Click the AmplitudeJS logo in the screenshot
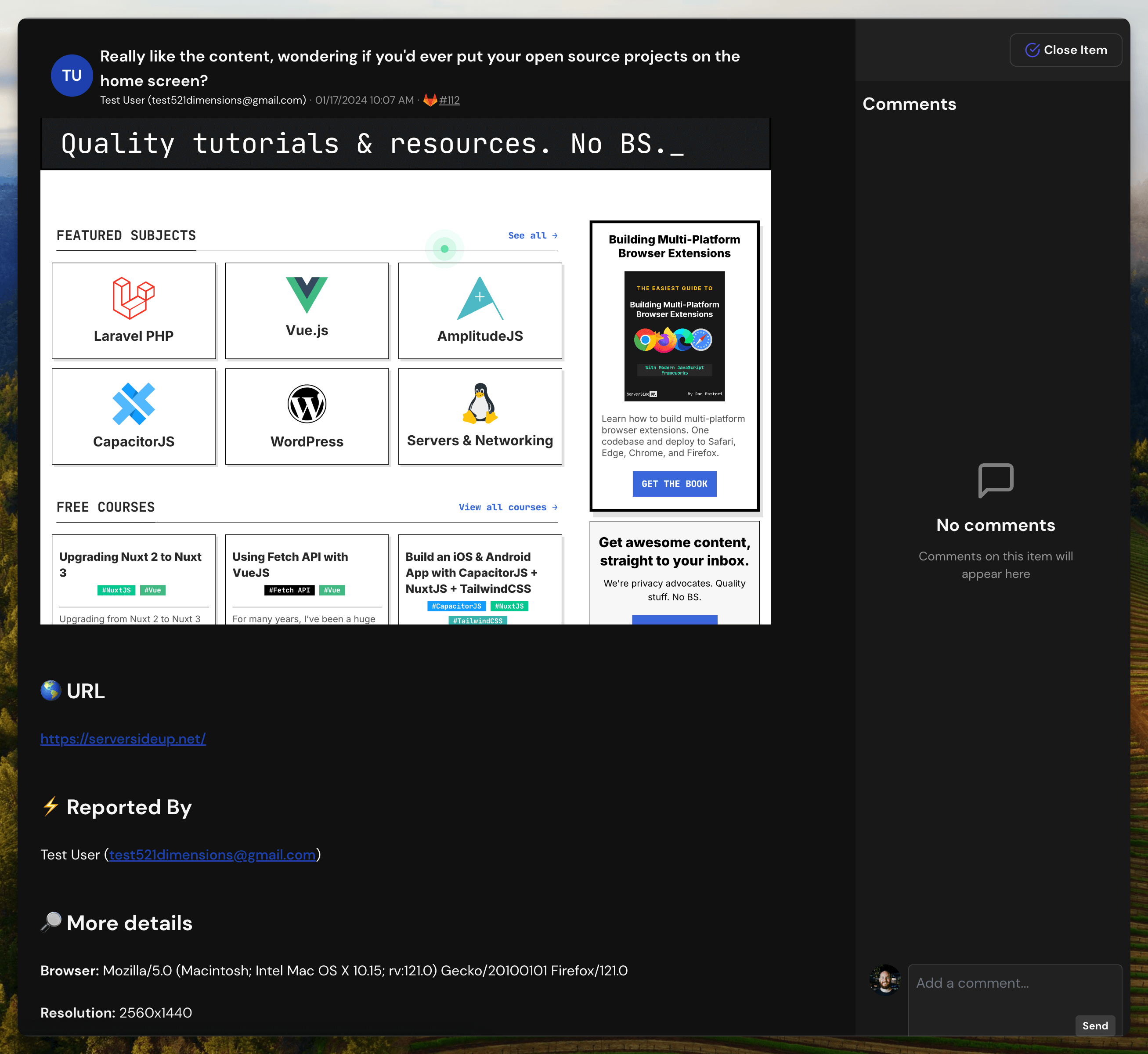The image size is (1148, 1054). (480, 298)
